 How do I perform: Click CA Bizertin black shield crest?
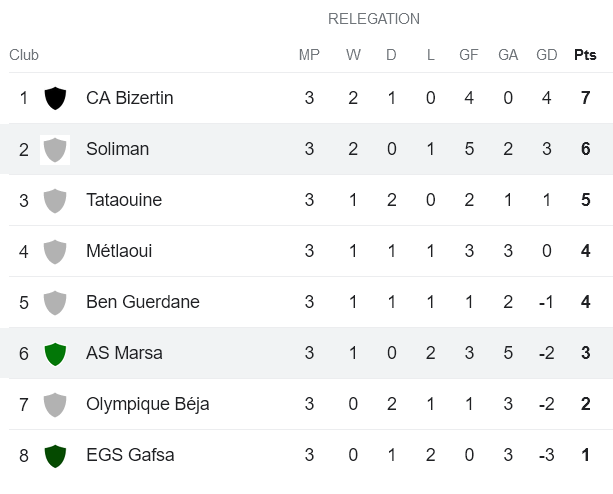pyautogui.click(x=55, y=98)
